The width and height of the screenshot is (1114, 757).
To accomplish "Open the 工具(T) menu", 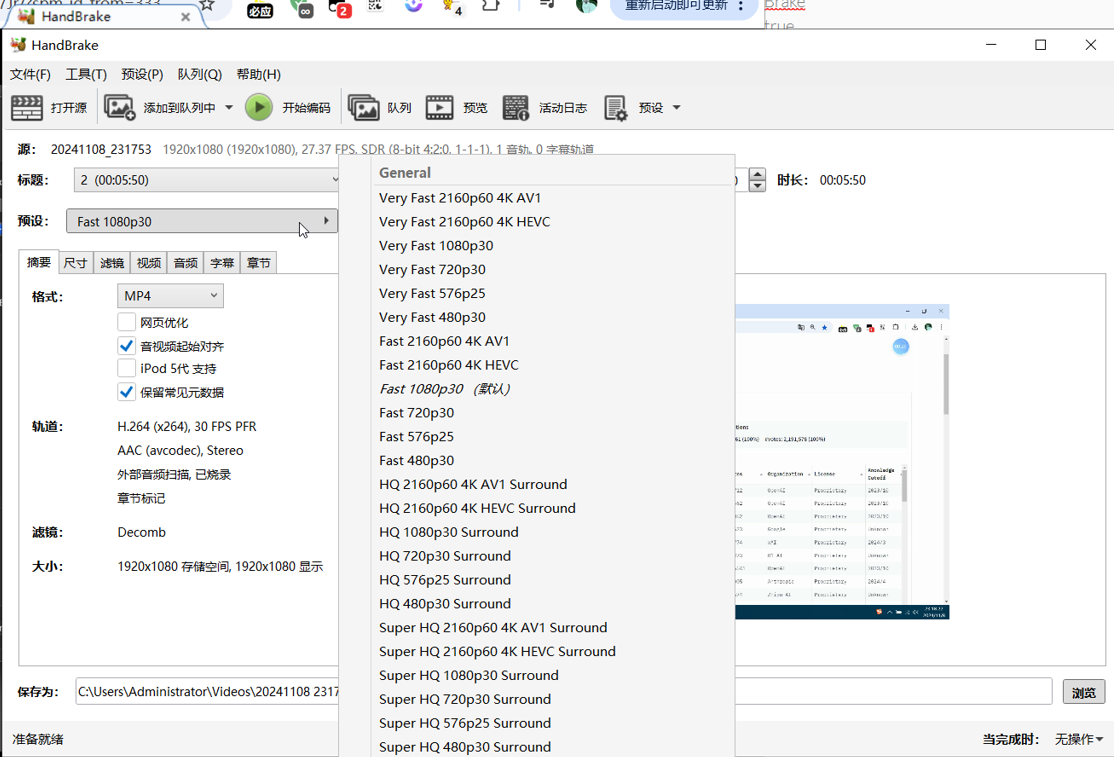I will click(86, 75).
